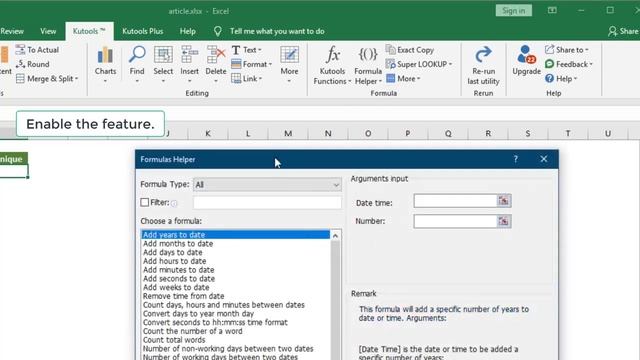Open the Insert tool in Editing group
Viewport: 640px width, 360px height.
point(189,63)
